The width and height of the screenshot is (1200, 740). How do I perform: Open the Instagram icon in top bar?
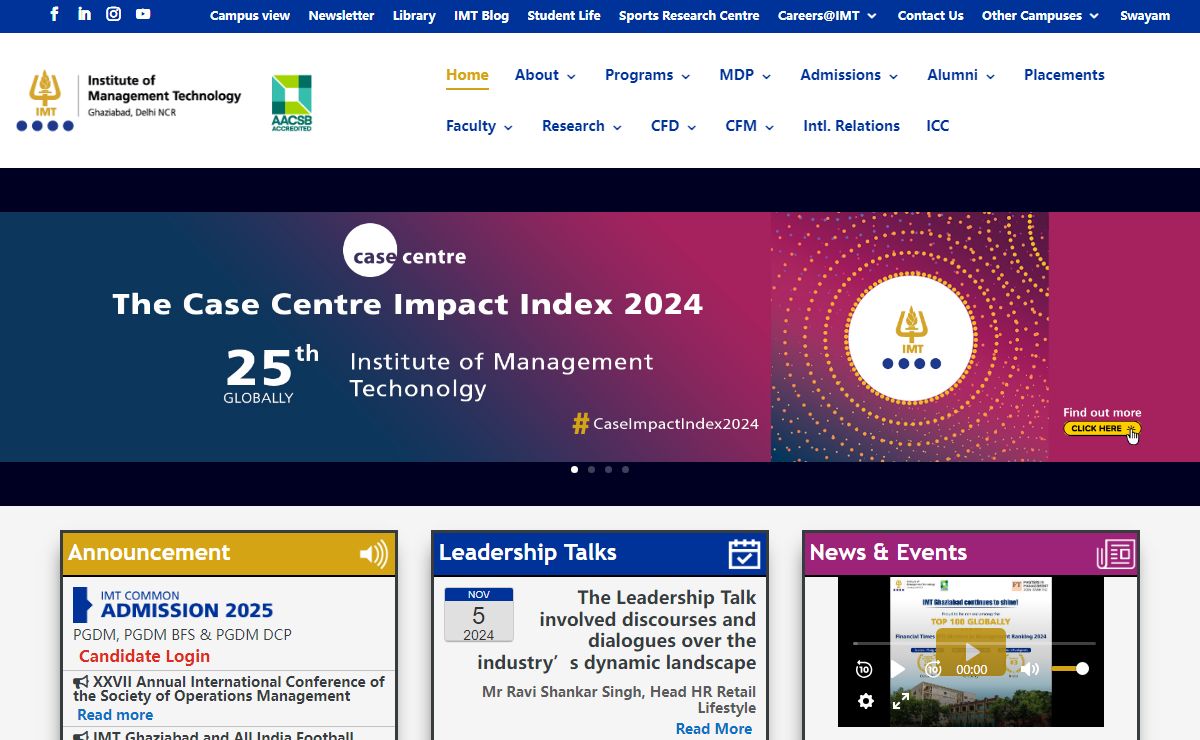tap(114, 14)
